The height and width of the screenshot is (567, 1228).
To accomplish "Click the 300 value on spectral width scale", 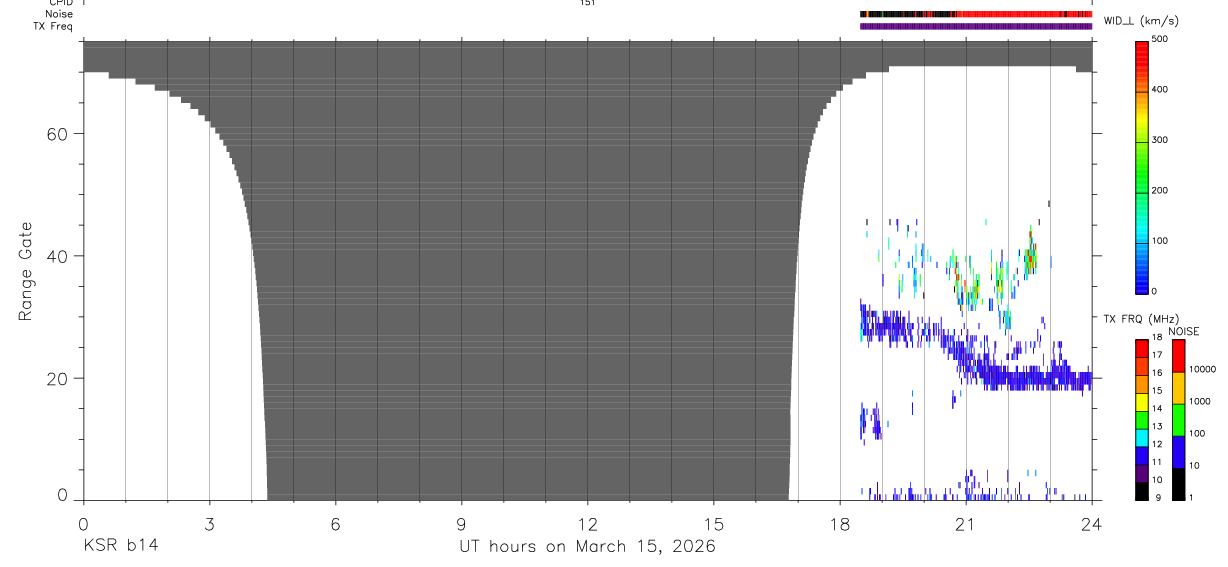I will 1159,140.
